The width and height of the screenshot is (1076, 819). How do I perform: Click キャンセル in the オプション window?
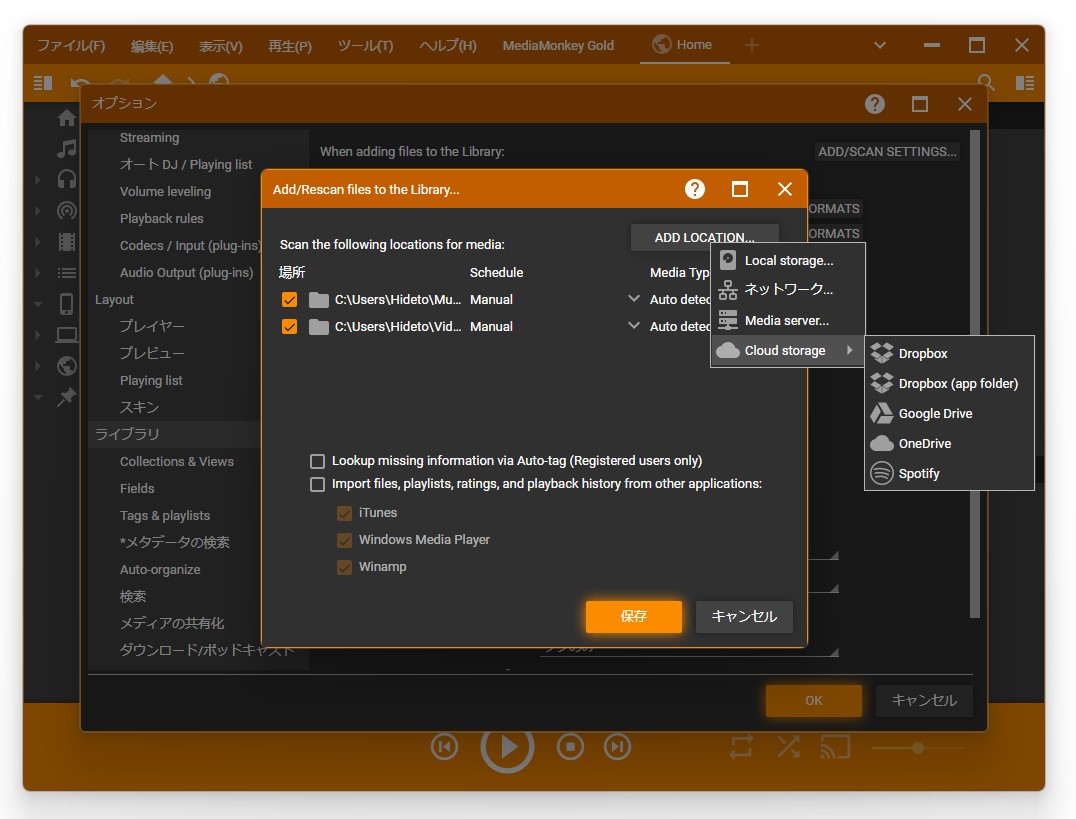924,700
